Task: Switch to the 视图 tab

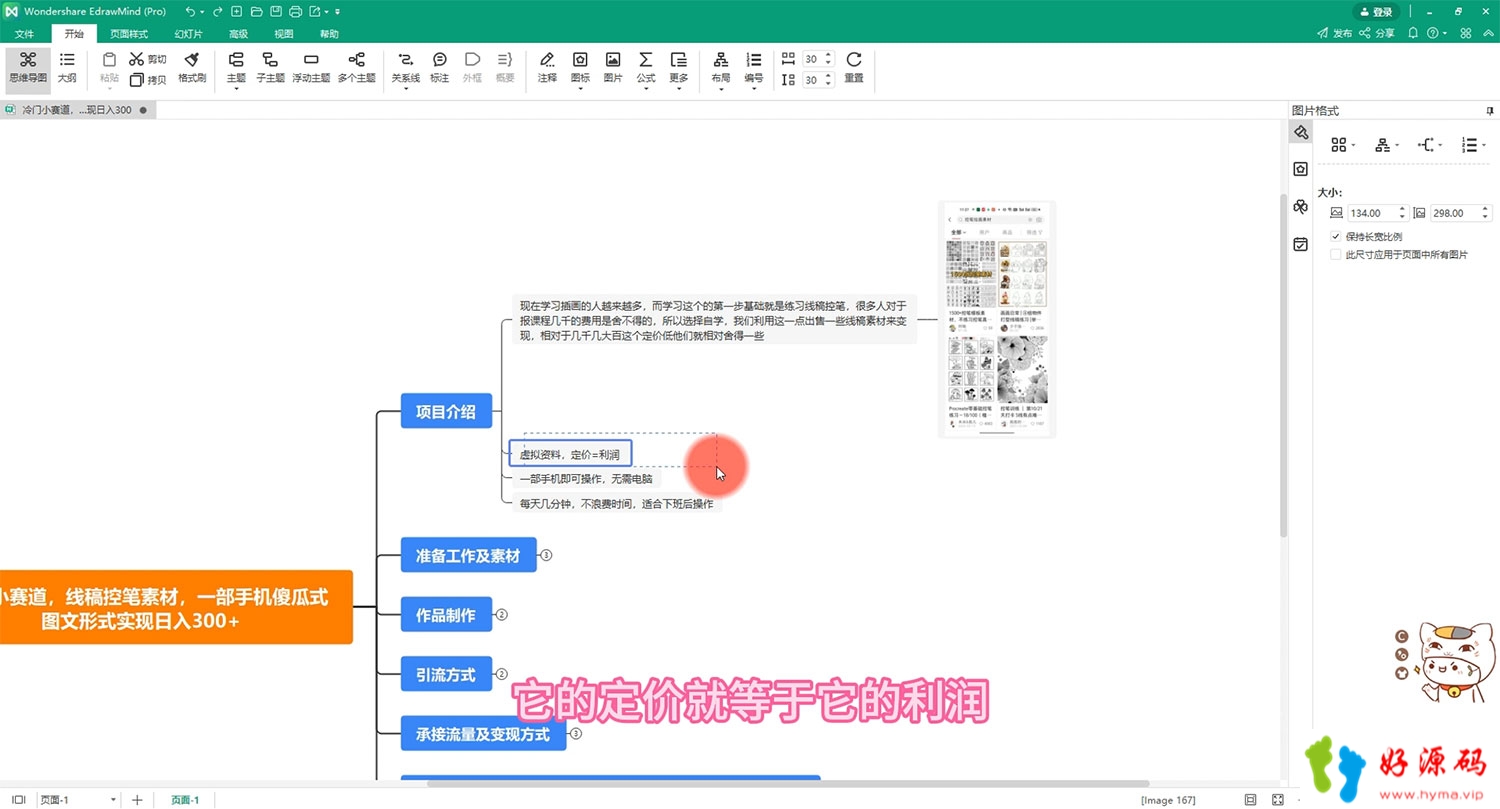Action: coord(284,34)
